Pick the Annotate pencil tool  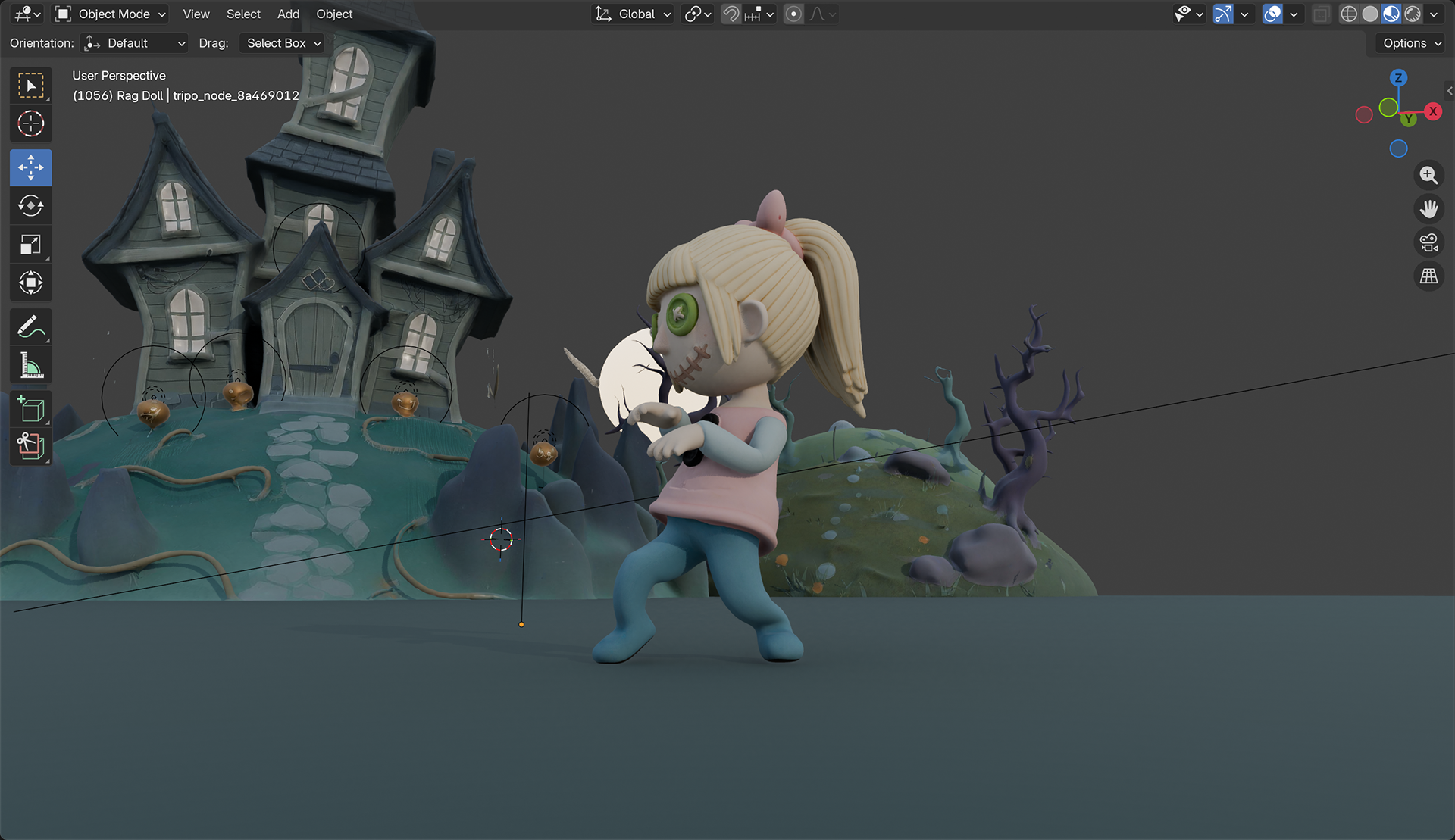pyautogui.click(x=30, y=327)
